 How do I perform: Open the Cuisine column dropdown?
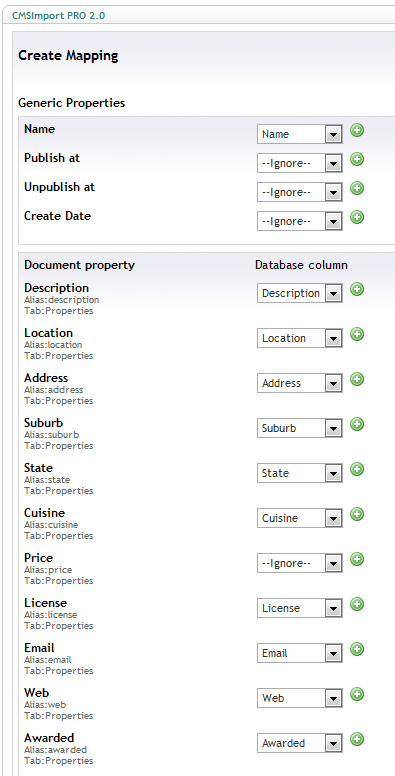299,518
